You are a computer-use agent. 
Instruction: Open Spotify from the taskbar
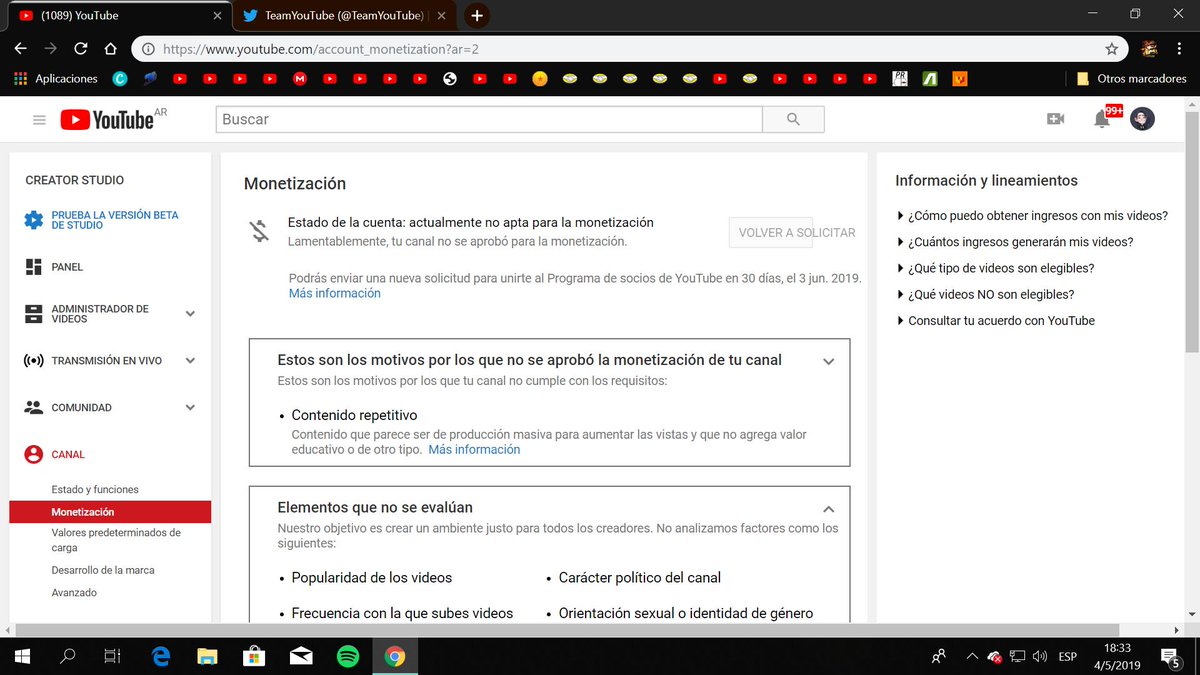tap(347, 656)
